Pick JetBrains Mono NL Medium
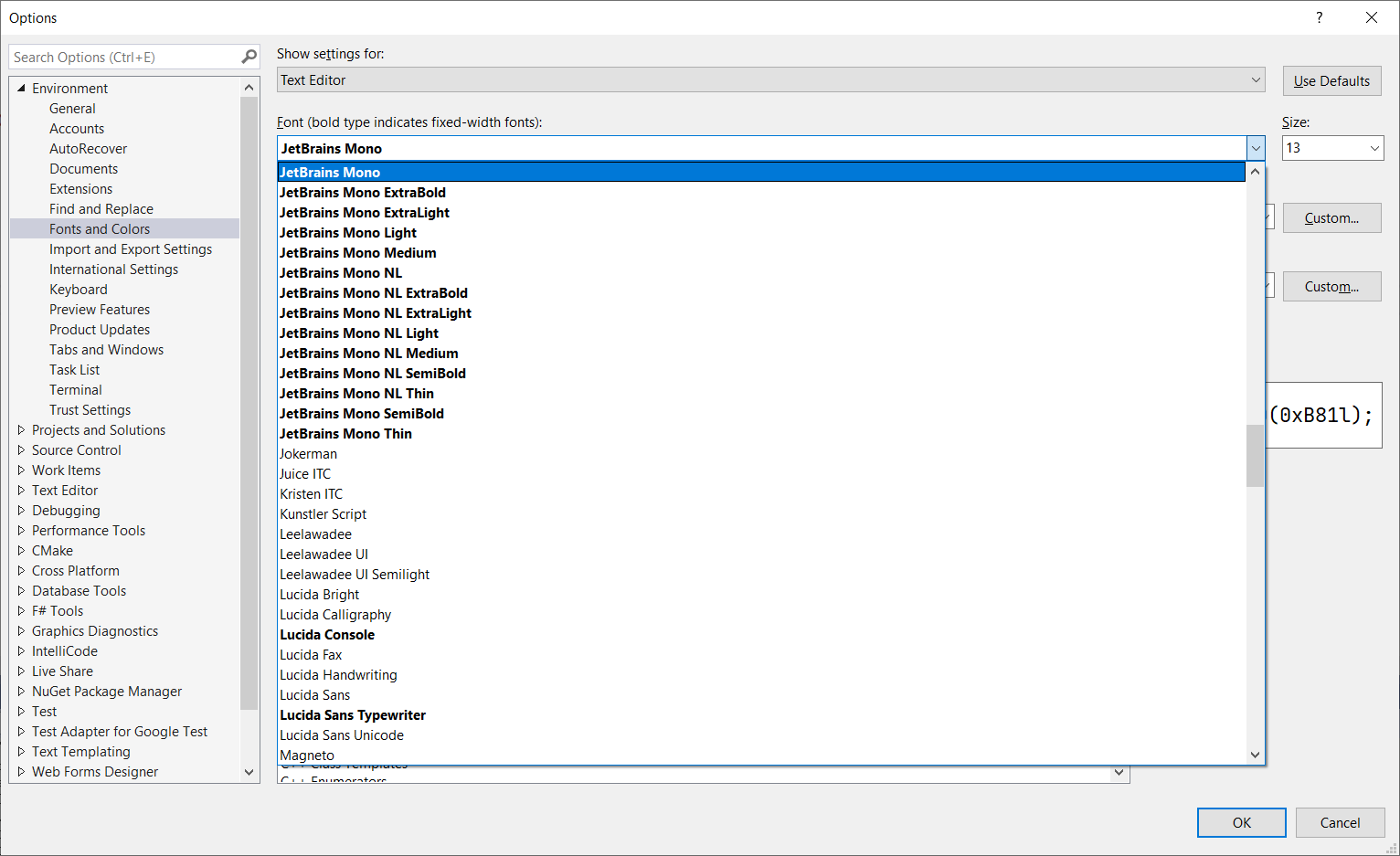This screenshot has width=1400, height=856. pyautogui.click(x=761, y=353)
